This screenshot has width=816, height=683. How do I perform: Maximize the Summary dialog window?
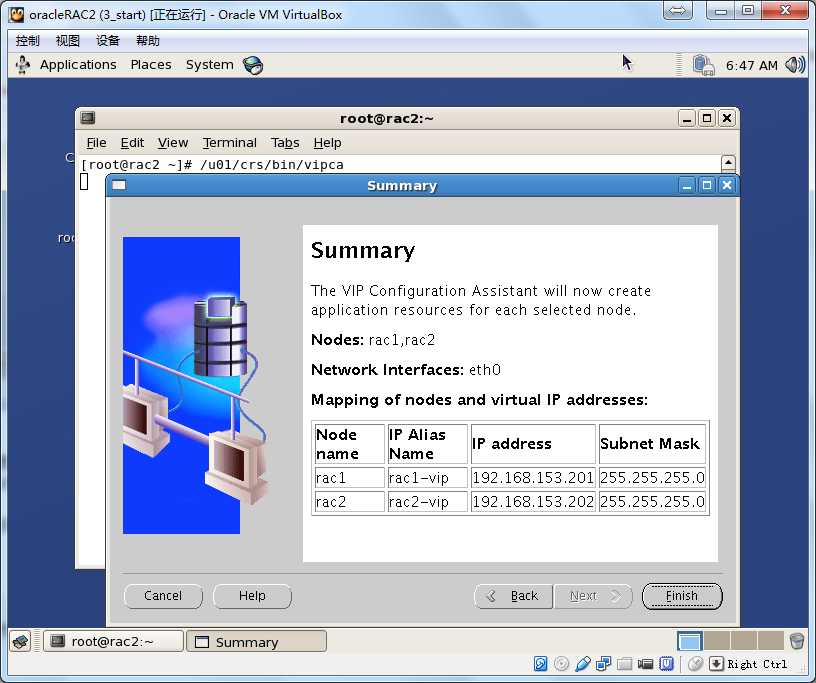tap(707, 185)
